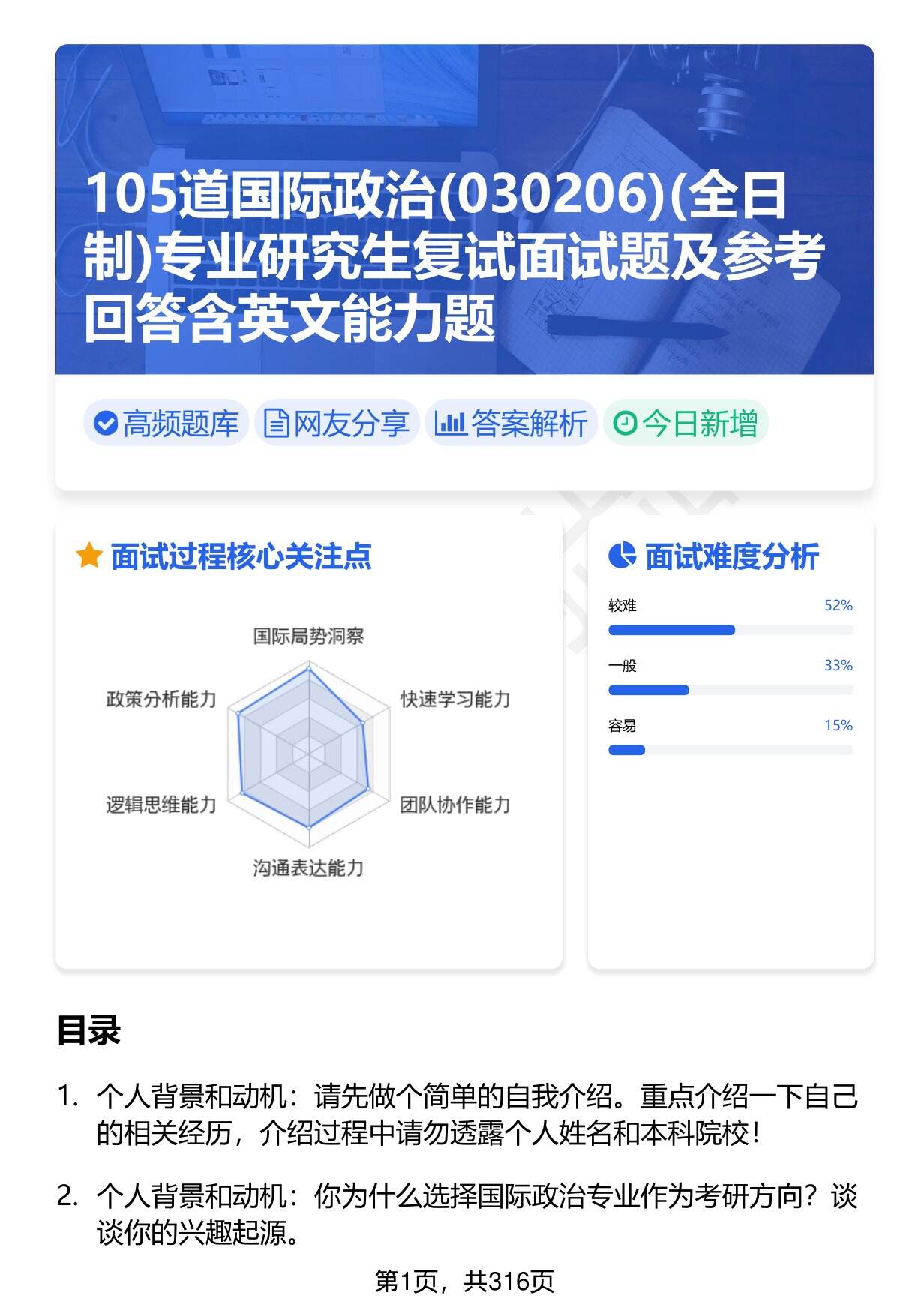Click the orange star icon

coord(88,556)
